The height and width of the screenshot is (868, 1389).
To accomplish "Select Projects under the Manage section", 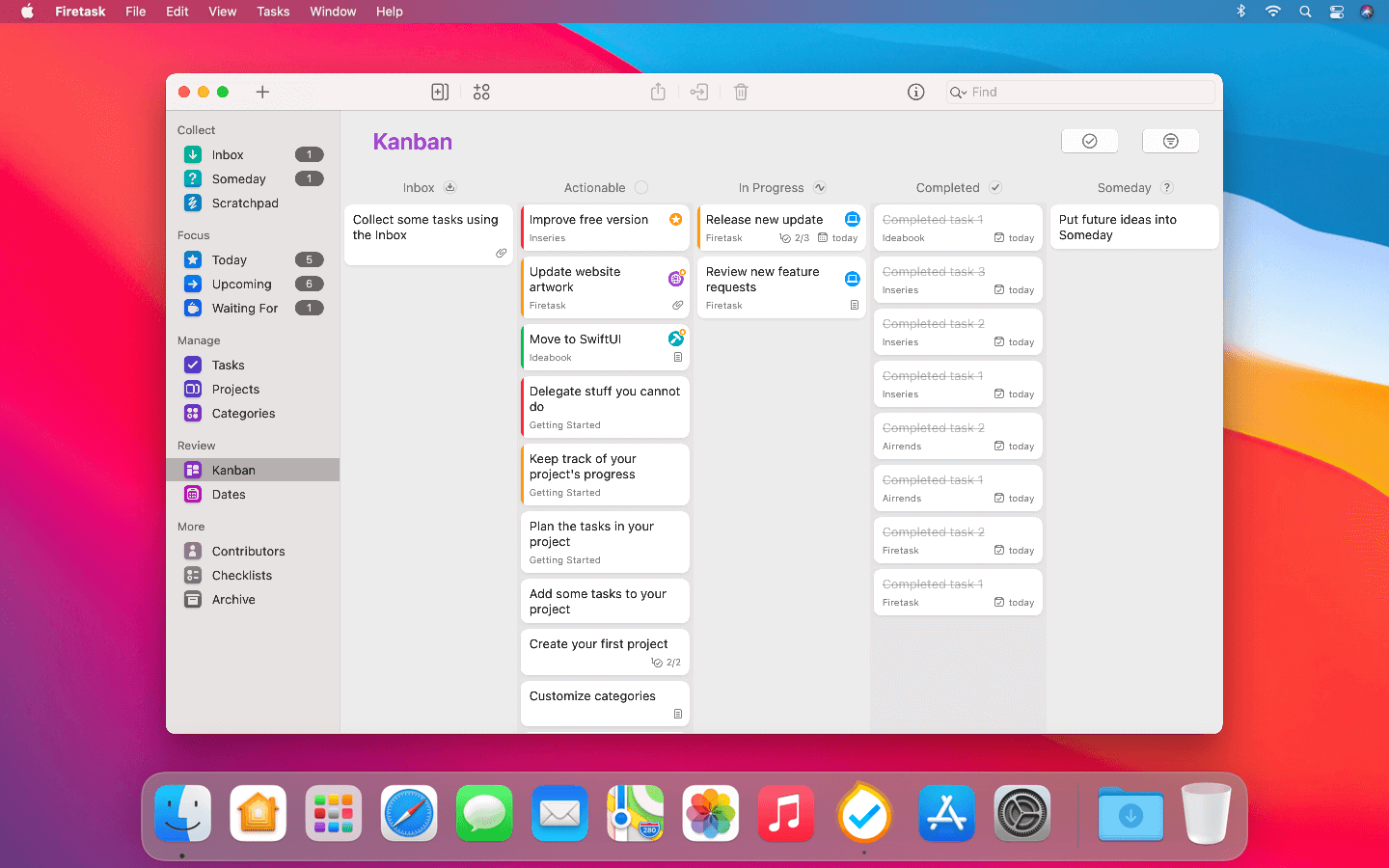I will 234,389.
